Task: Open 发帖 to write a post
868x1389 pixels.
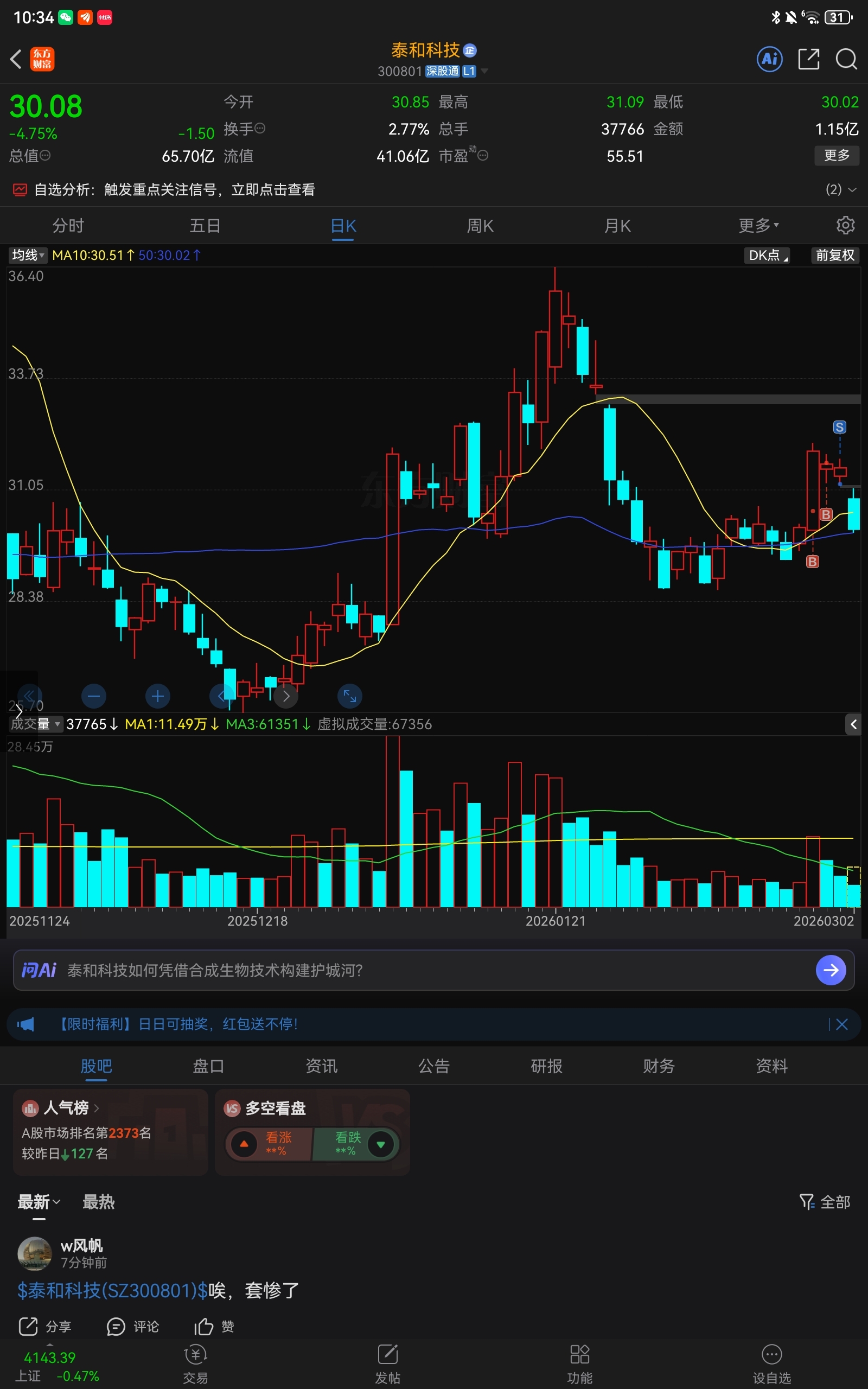Action: pos(387,1363)
